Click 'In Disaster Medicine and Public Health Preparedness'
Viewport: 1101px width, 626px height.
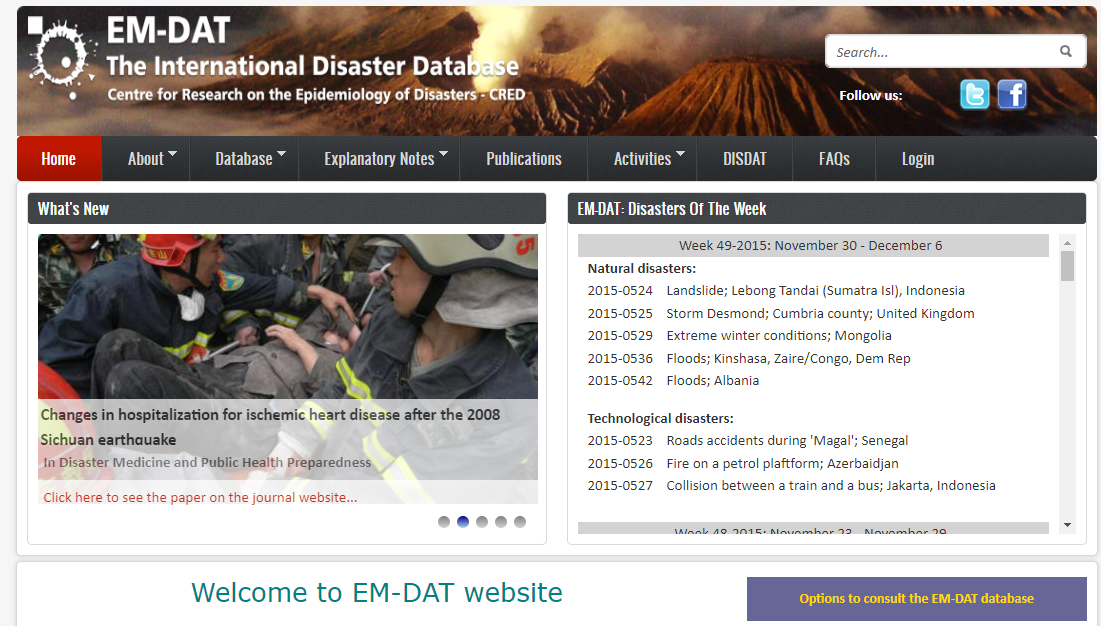[207, 462]
